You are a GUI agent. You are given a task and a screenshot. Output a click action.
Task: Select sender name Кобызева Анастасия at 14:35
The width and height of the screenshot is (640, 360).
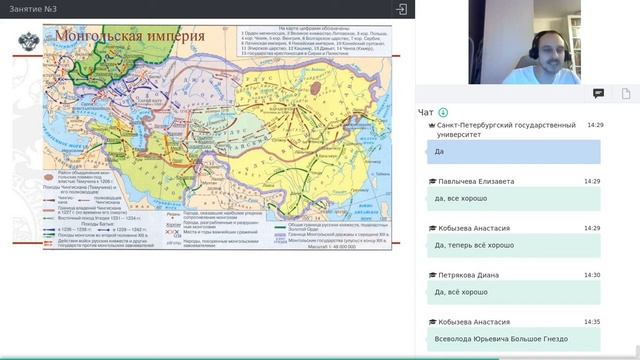tap(474, 322)
